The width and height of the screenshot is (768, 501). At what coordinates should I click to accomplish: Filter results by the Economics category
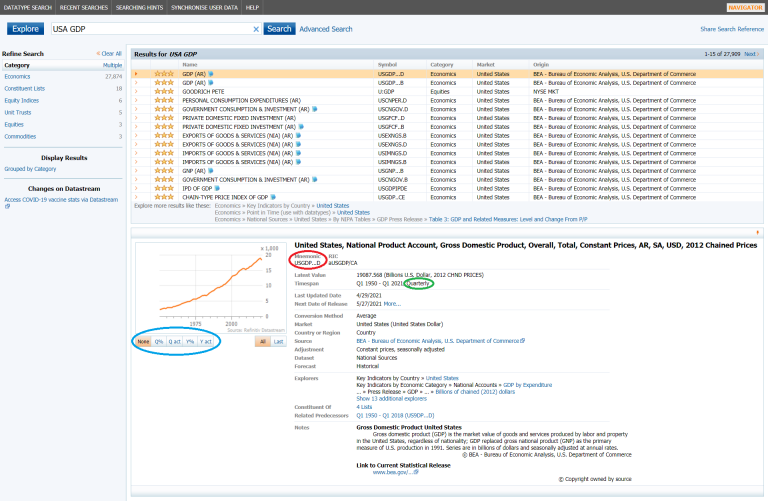click(x=17, y=77)
